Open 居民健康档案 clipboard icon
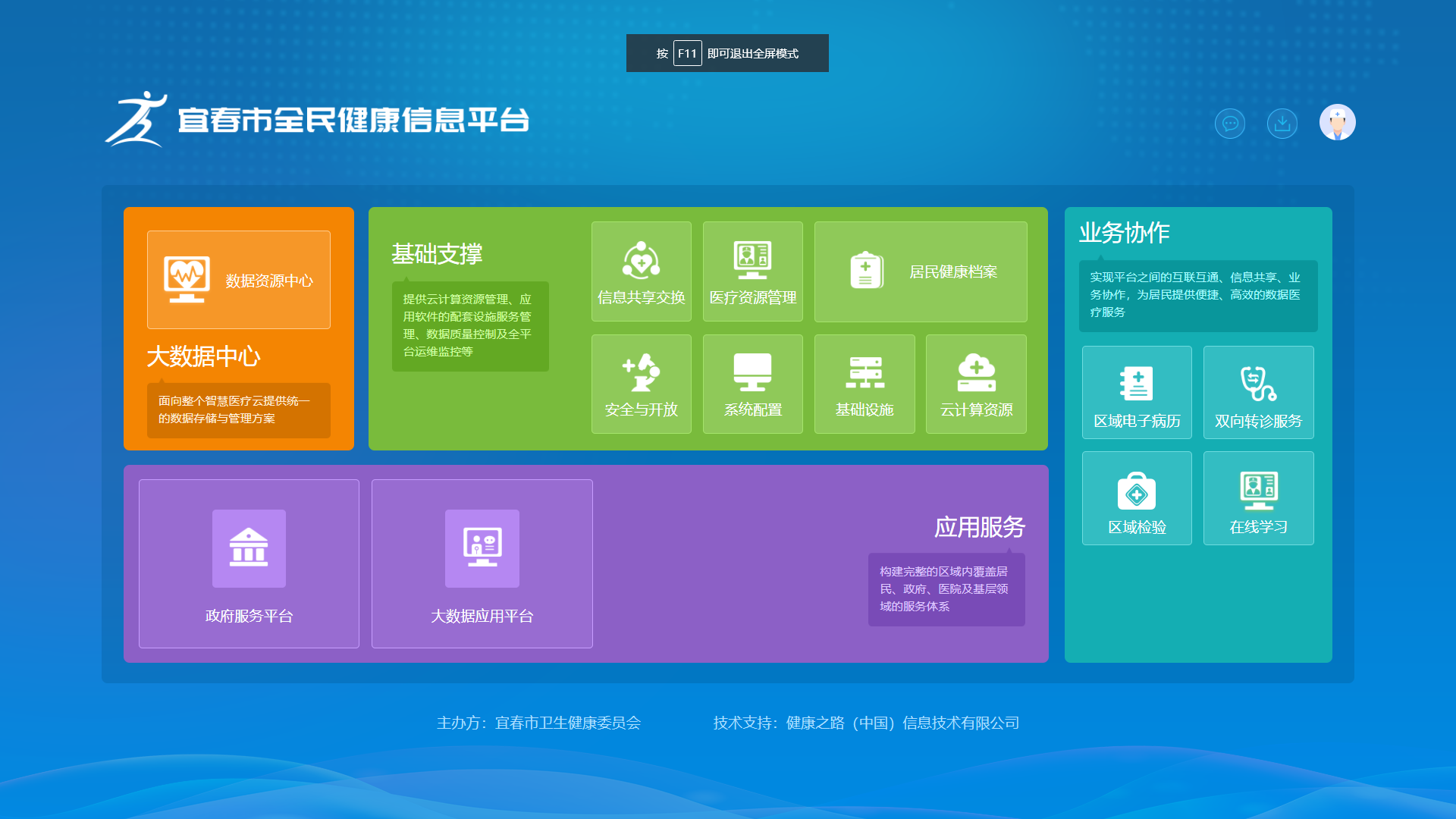 pyautogui.click(x=866, y=270)
